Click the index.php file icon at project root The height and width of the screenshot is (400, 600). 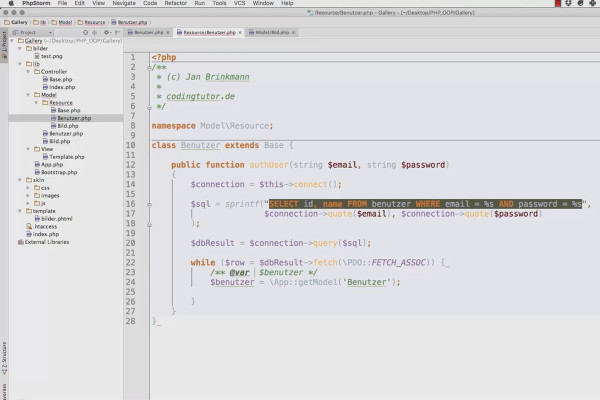29,234
